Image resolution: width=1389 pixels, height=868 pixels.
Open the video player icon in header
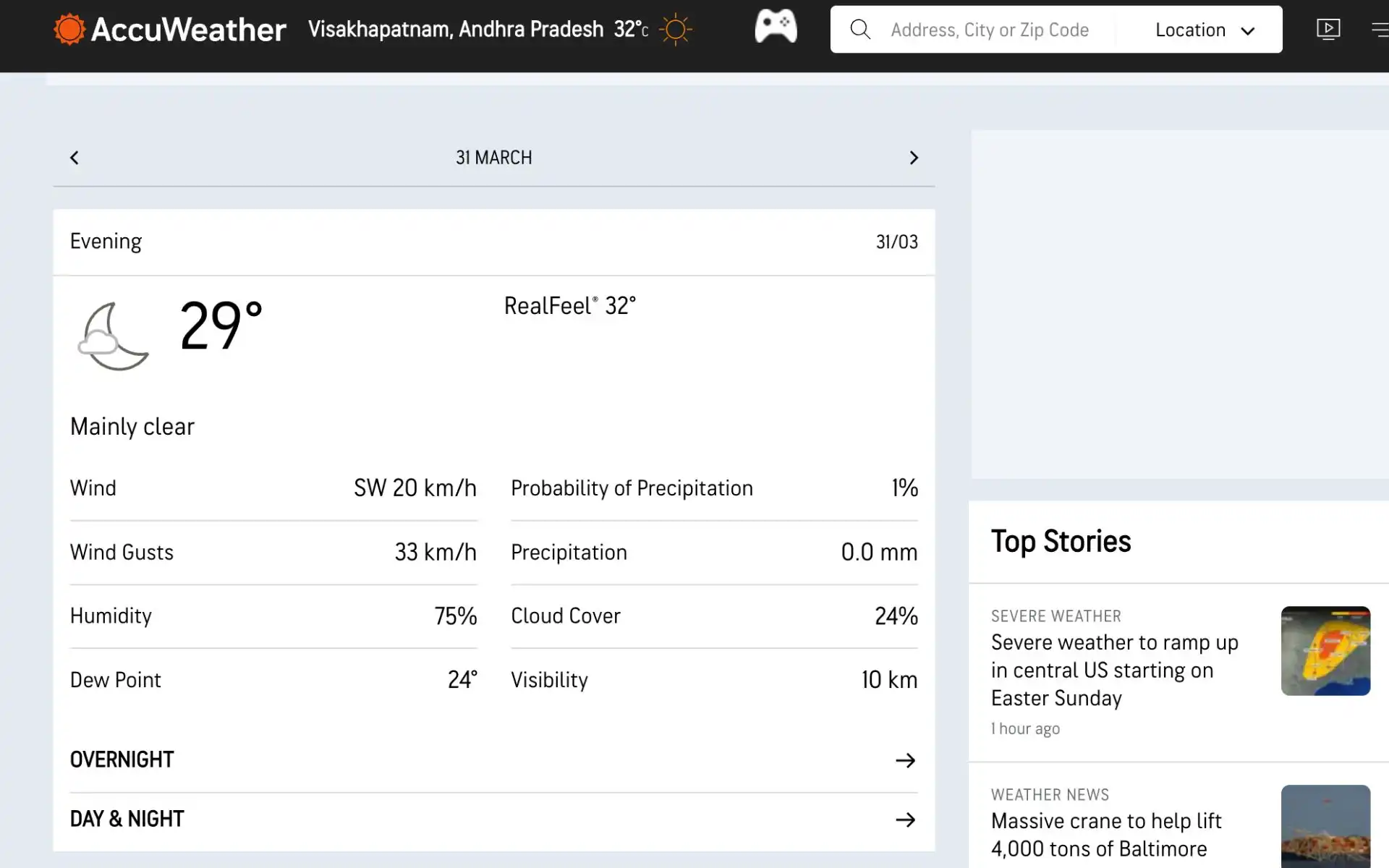click(x=1328, y=29)
